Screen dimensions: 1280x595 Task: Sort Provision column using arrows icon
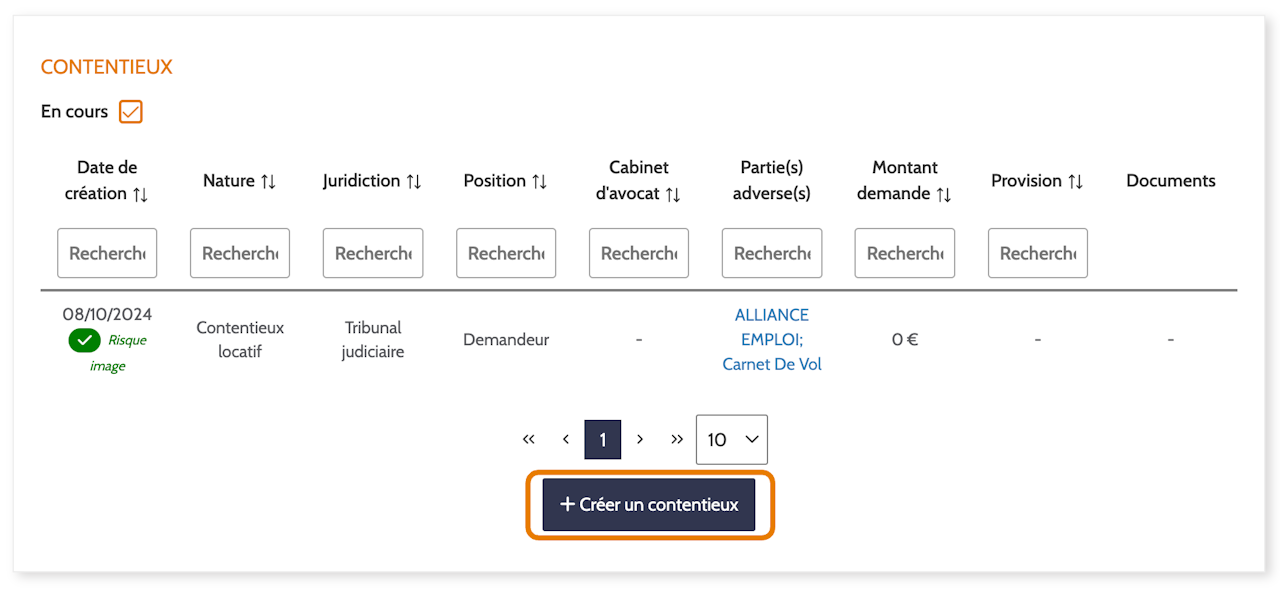point(1075,181)
